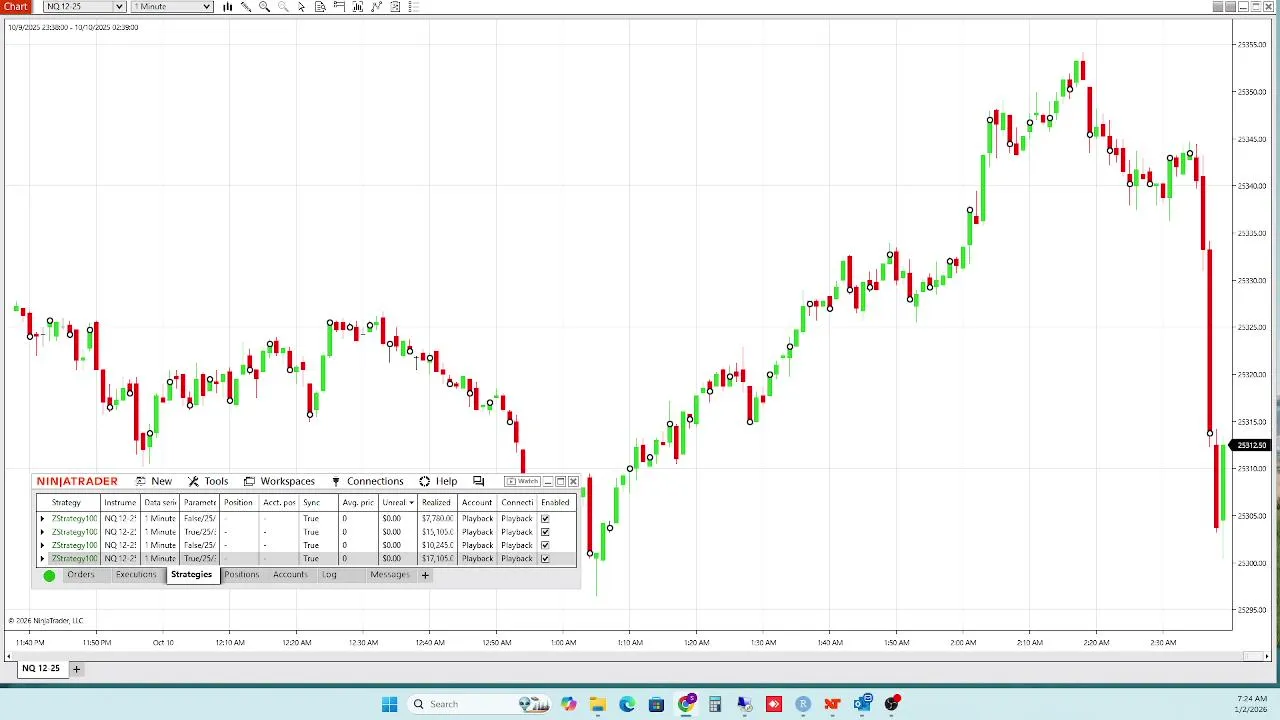
Task: Click the last chart toolbar list icon
Action: 413,7
